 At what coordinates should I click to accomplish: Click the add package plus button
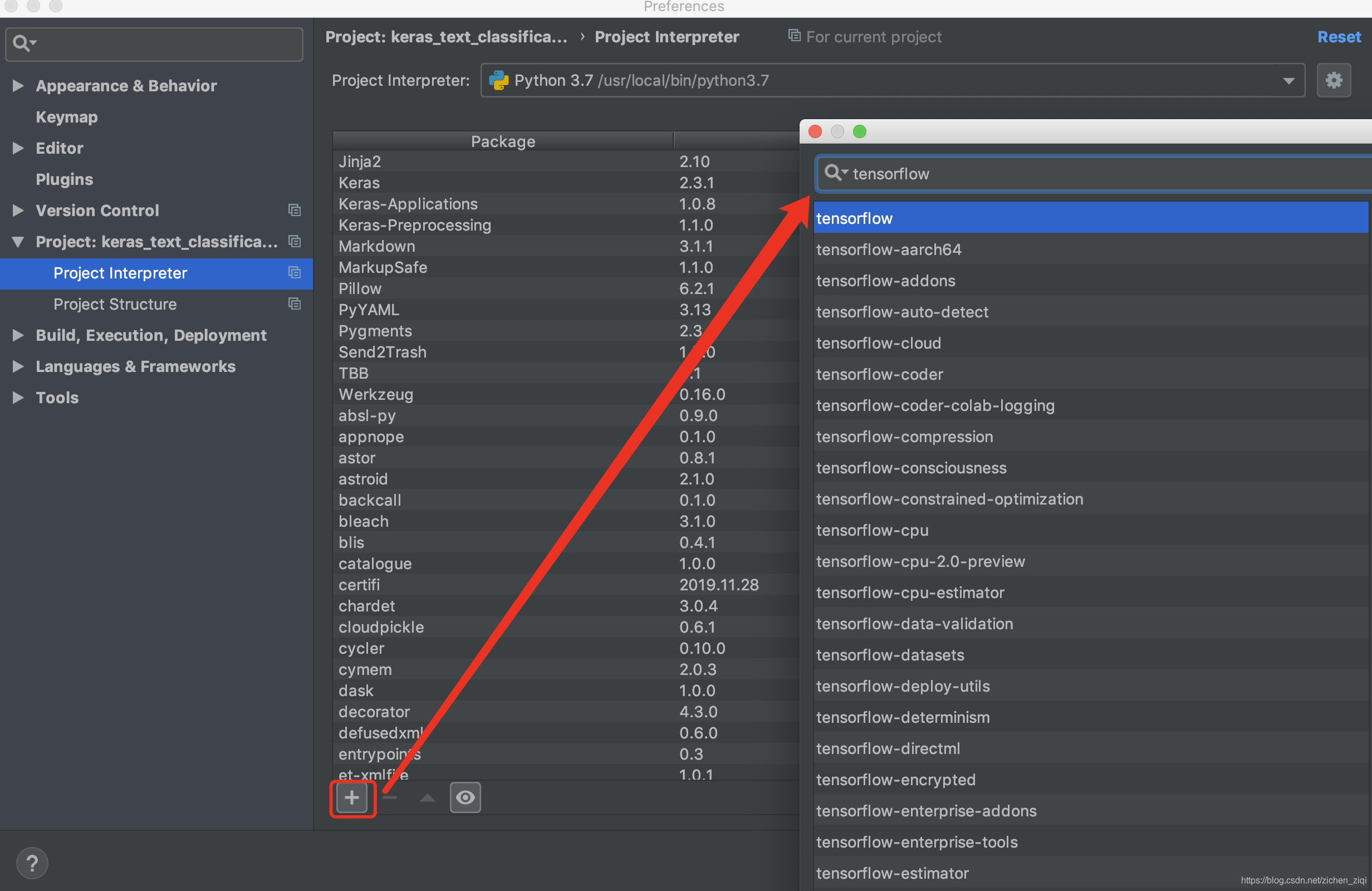pos(352,797)
